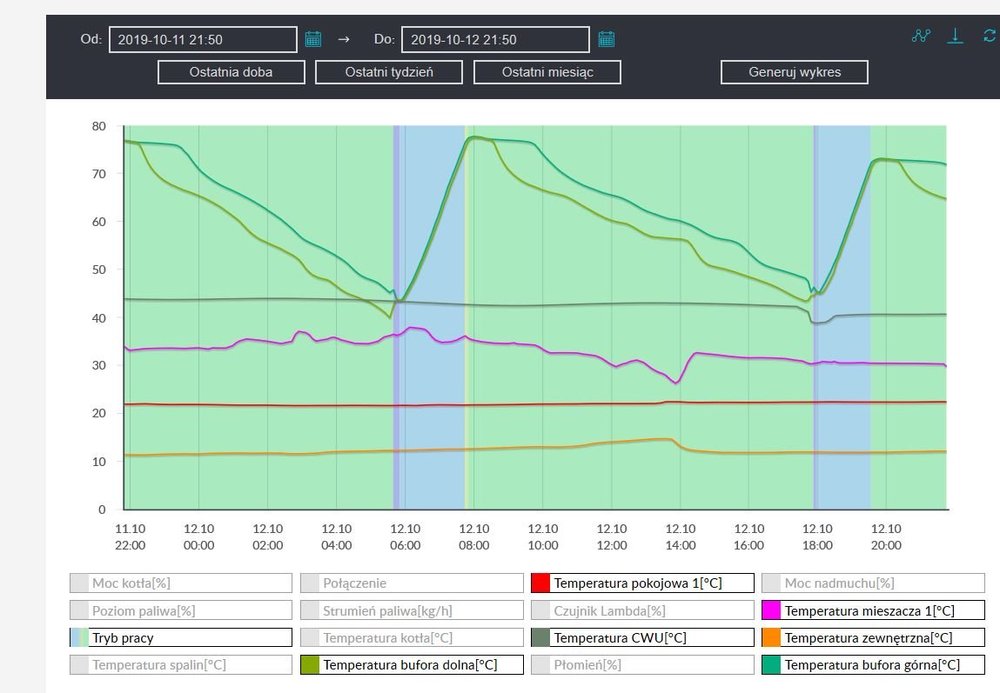The image size is (1000, 693).
Task: Select the 'Ostatni miesiąc' time range
Action: 547,72
